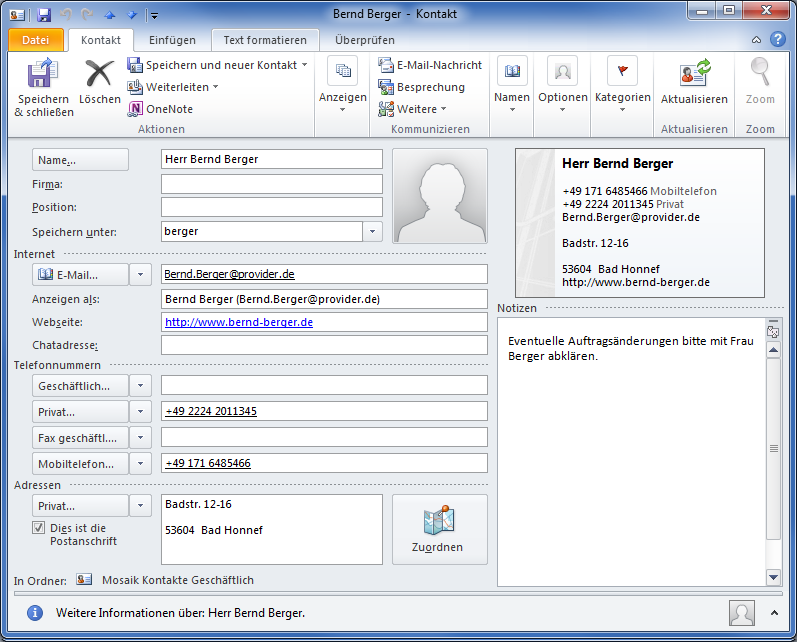Open link http://www.bernd-berger.de
Image resolution: width=797 pixels, height=642 pixels.
239,322
